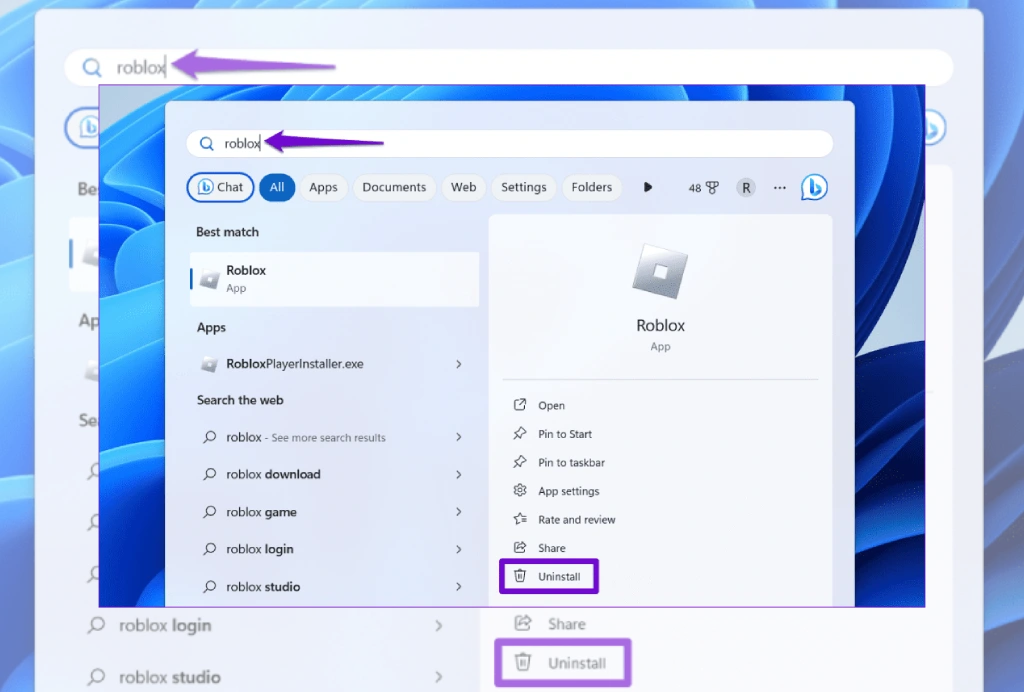Select roblox login in background window
Screen dimensions: 1024x692
[x=165, y=625]
